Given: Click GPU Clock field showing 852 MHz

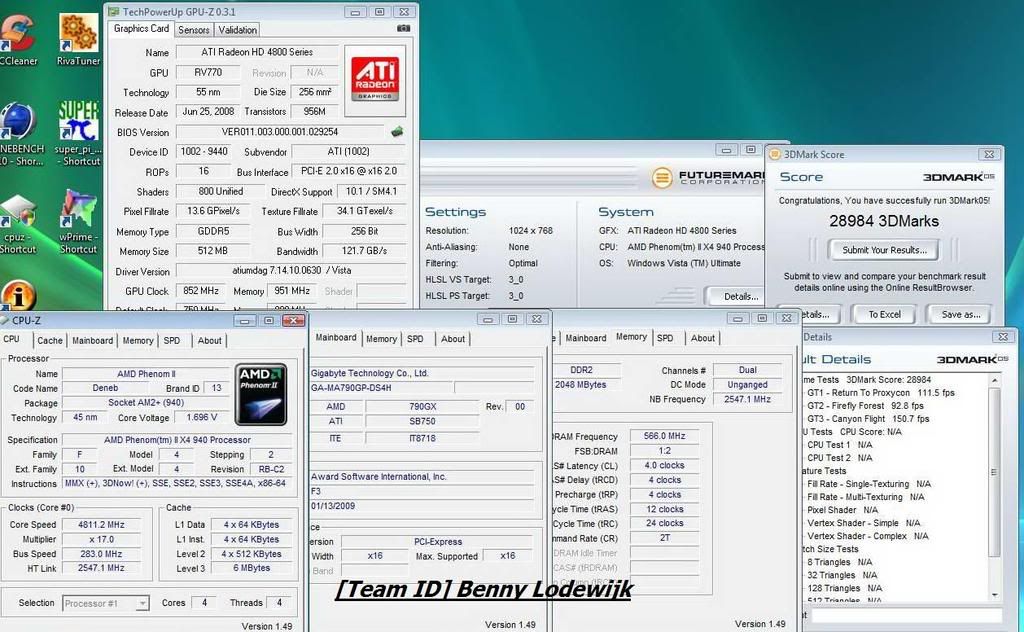Looking at the screenshot, I should tap(201, 291).
